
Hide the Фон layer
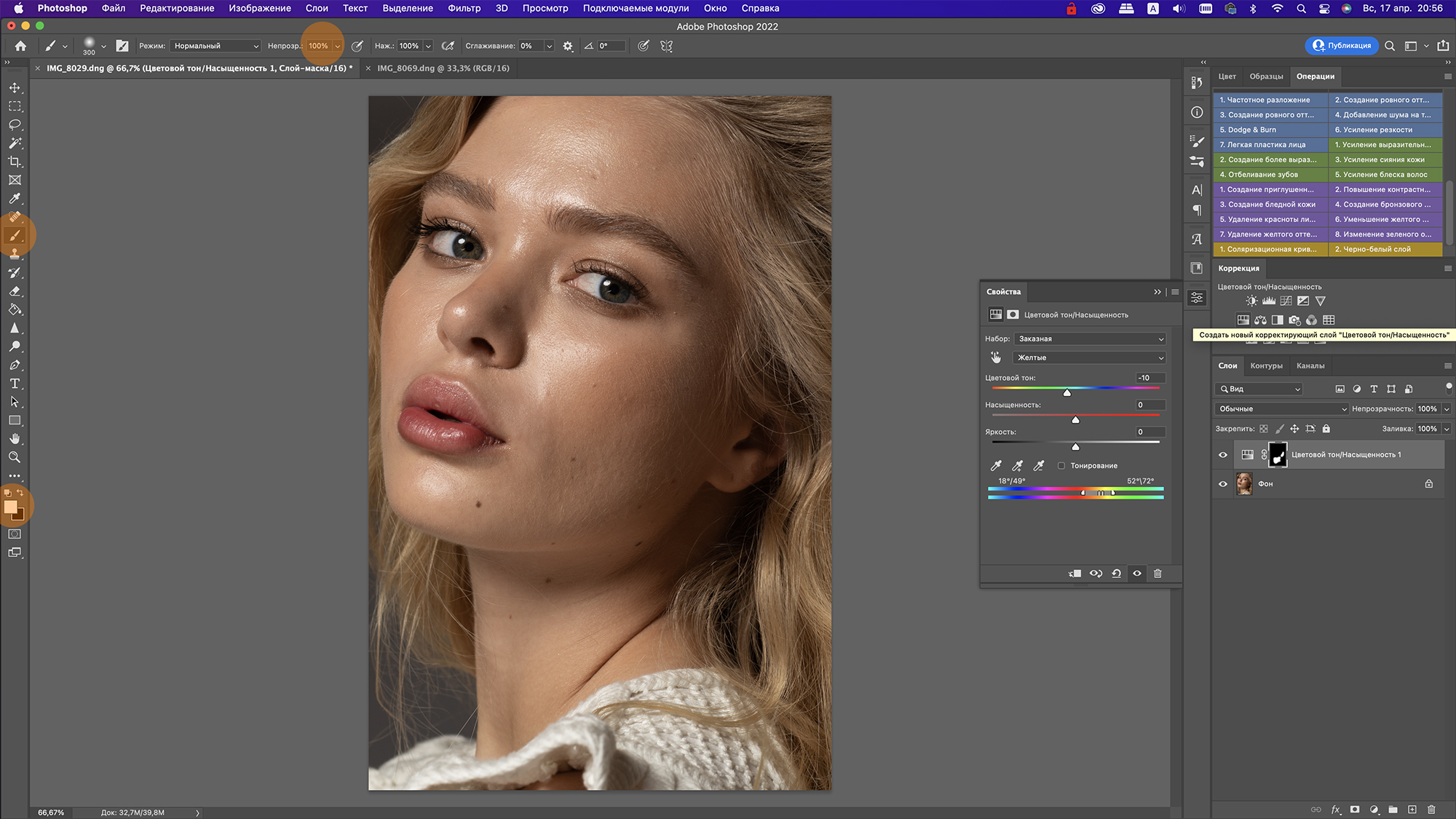pos(1223,484)
